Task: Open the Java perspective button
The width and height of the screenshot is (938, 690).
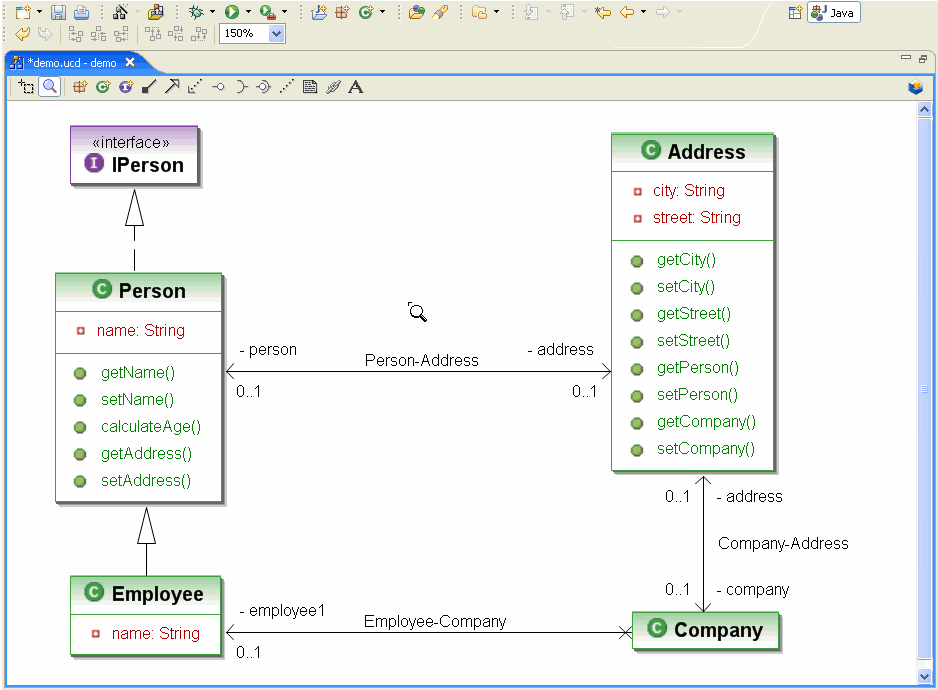Action: click(x=834, y=13)
